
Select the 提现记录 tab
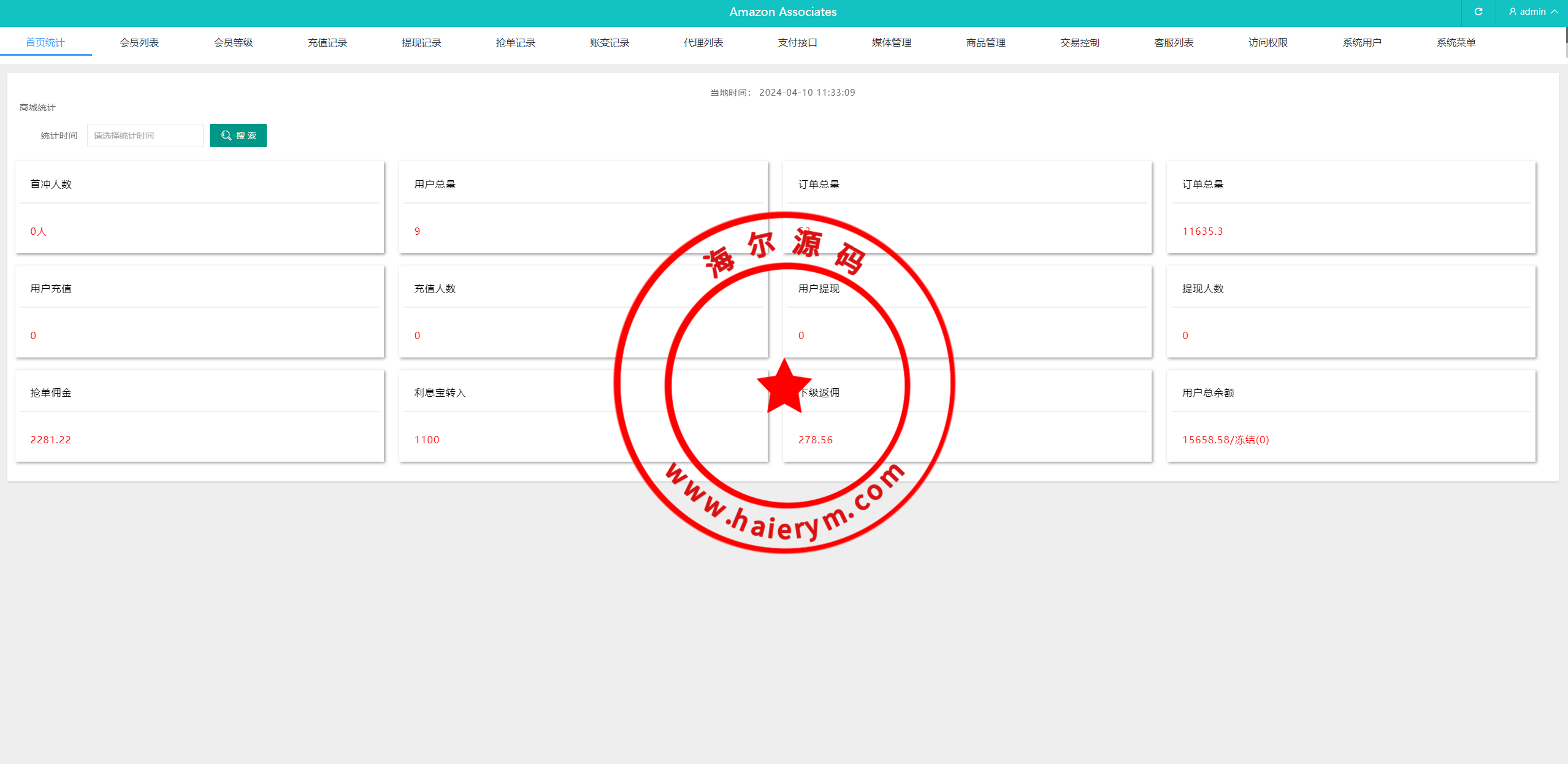point(421,42)
